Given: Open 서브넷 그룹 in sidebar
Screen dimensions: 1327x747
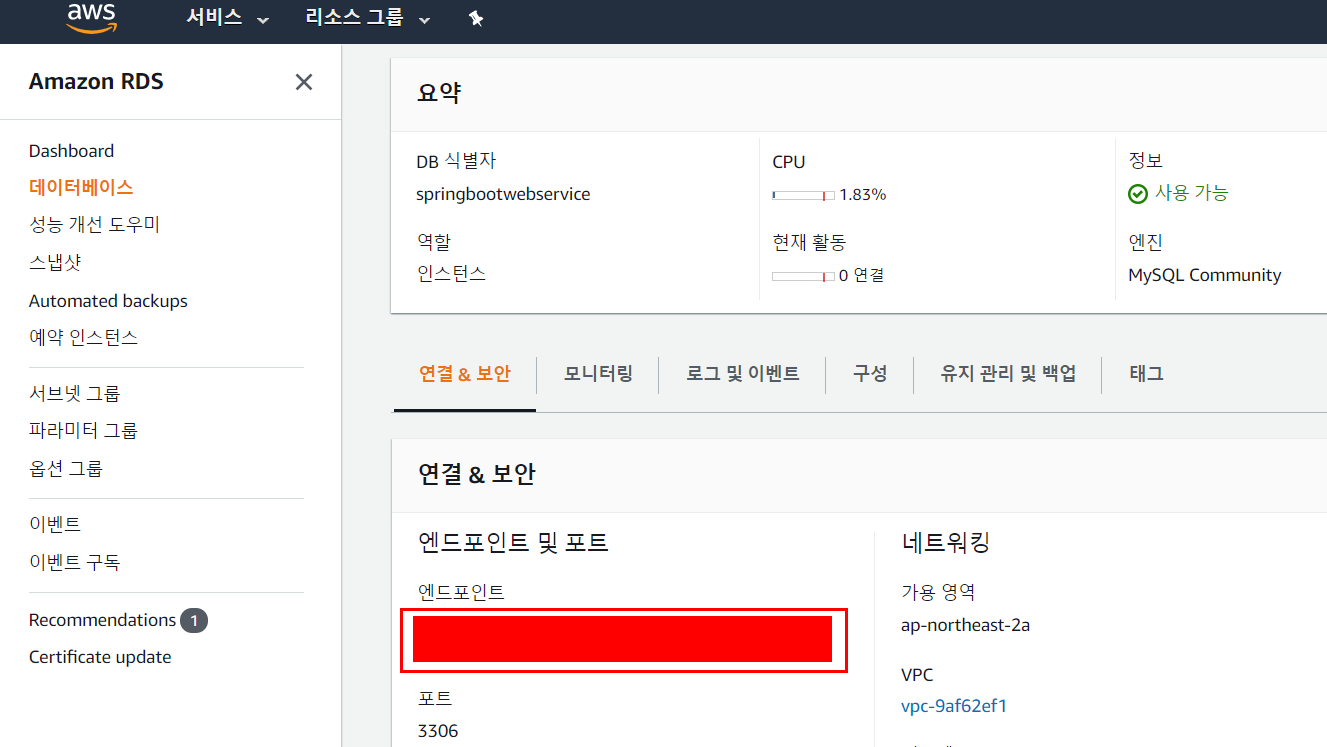Looking at the screenshot, I should pyautogui.click(x=75, y=394).
